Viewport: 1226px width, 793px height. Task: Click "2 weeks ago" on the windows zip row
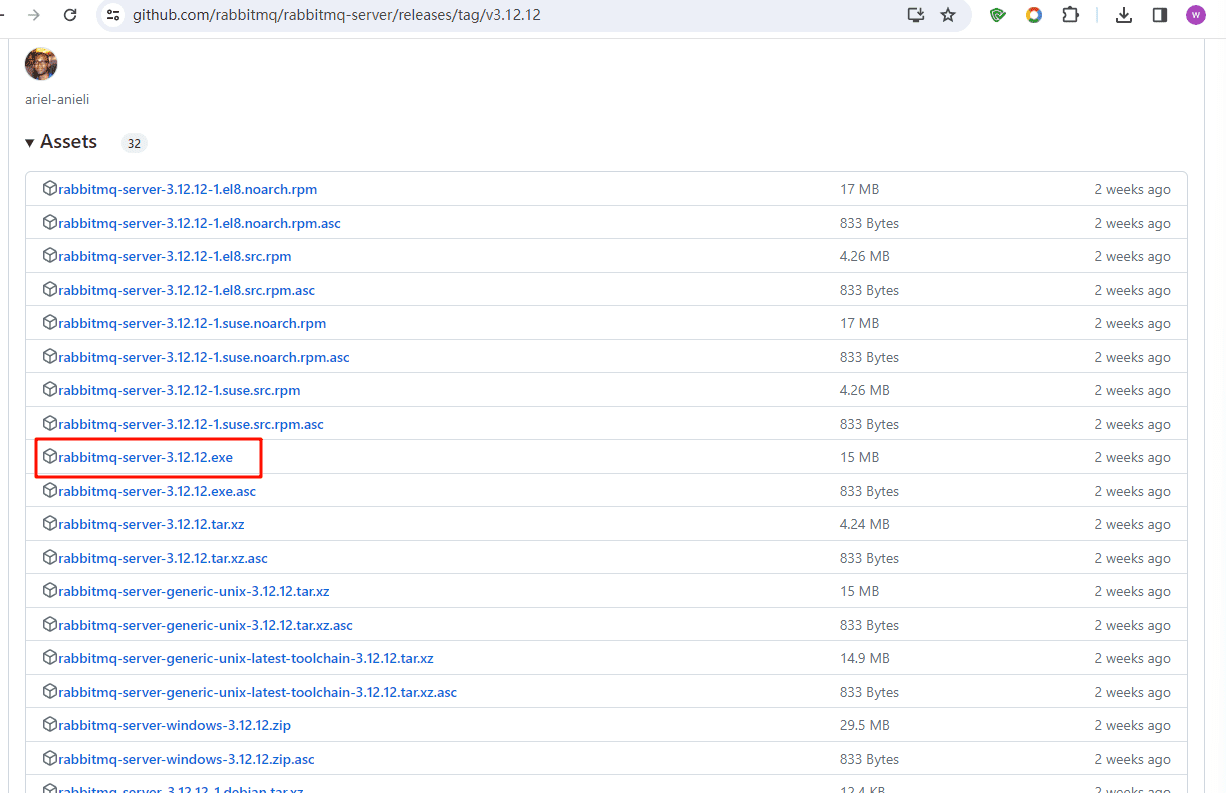pos(1132,725)
